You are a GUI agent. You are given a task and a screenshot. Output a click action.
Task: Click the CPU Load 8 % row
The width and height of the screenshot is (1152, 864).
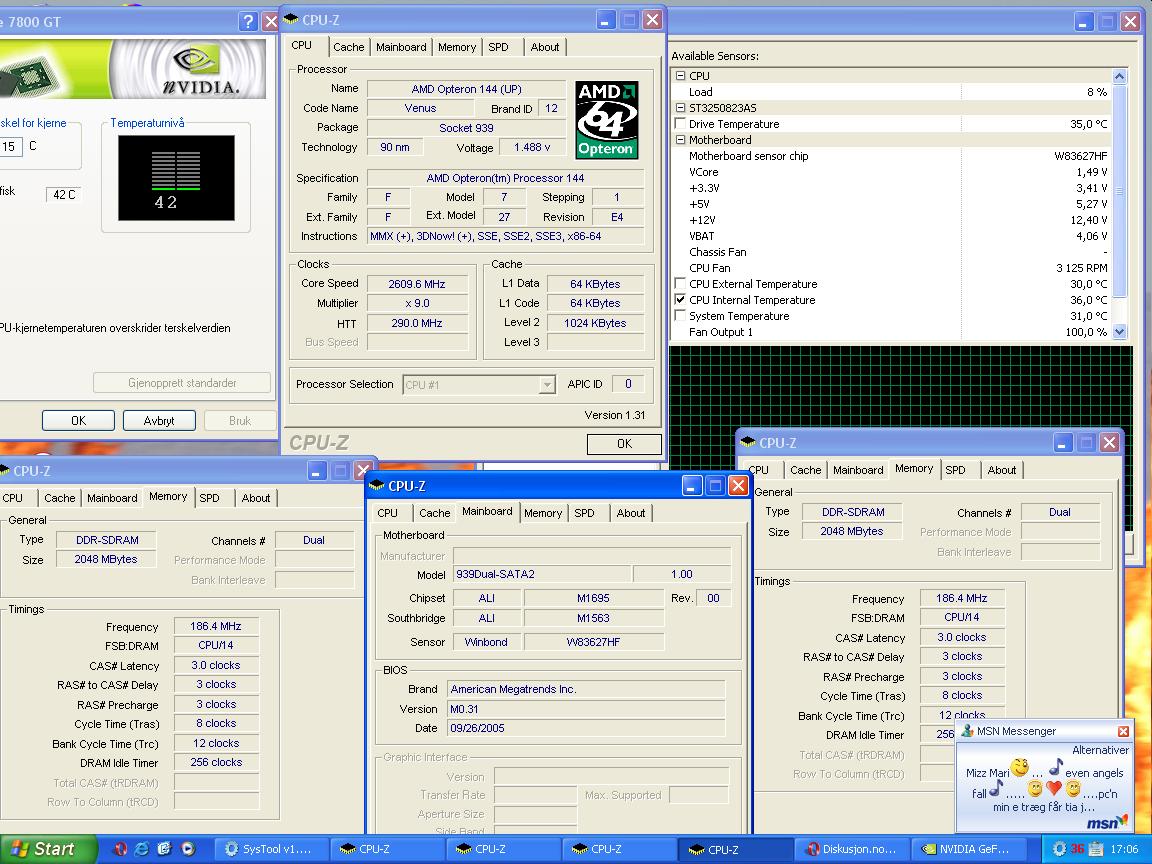point(892,92)
